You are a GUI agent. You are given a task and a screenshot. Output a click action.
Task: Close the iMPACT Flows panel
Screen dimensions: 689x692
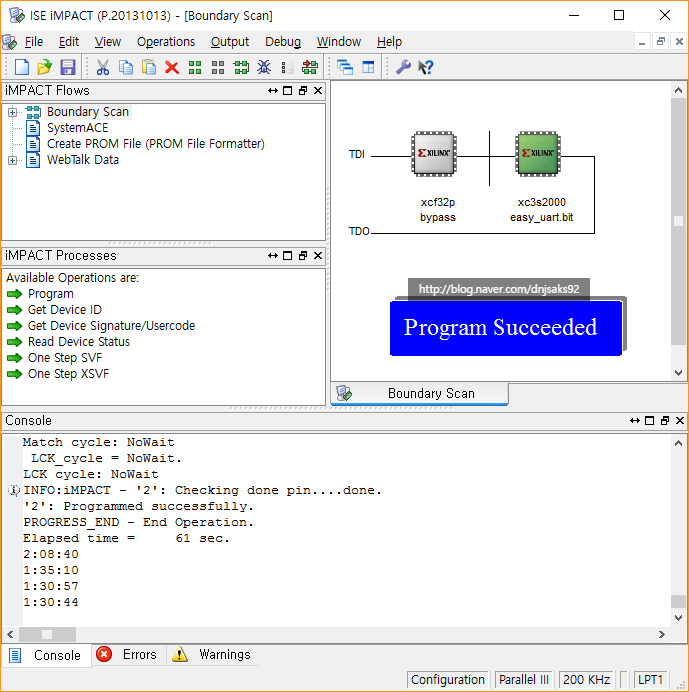point(318,90)
